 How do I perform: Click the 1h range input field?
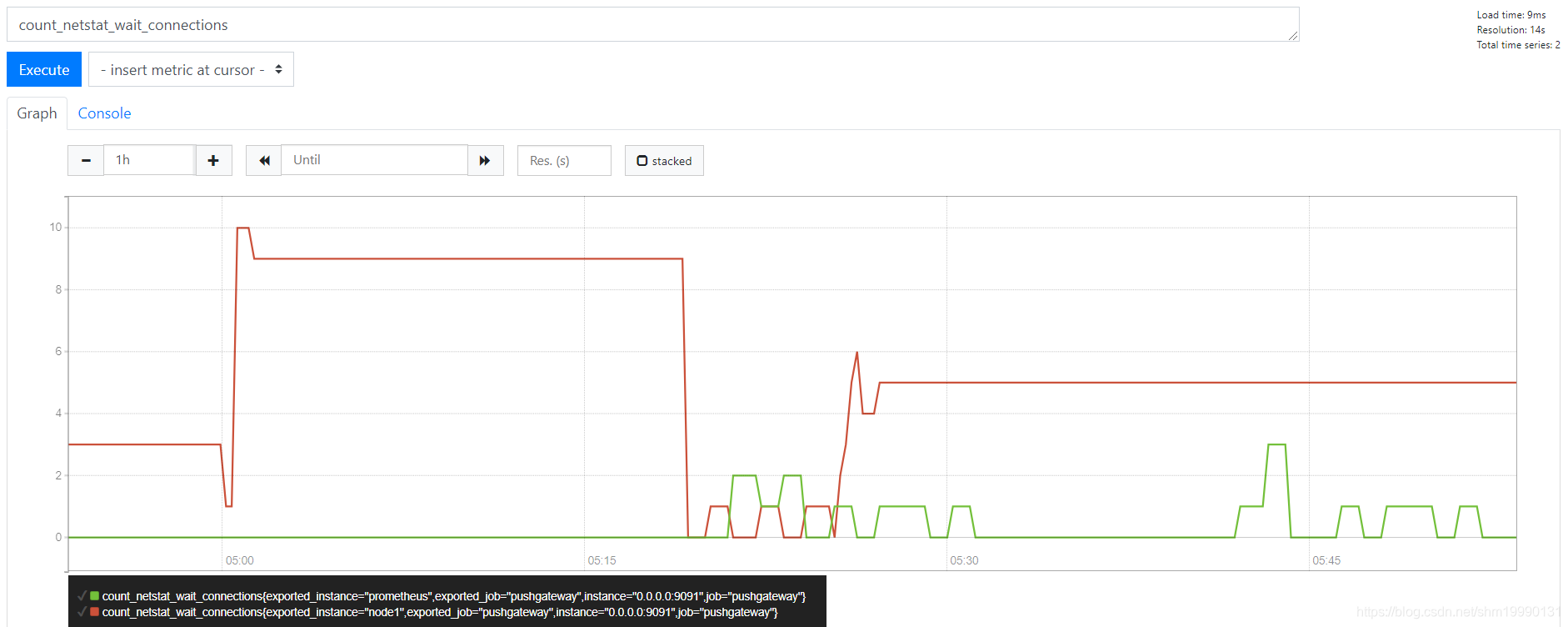pos(149,160)
